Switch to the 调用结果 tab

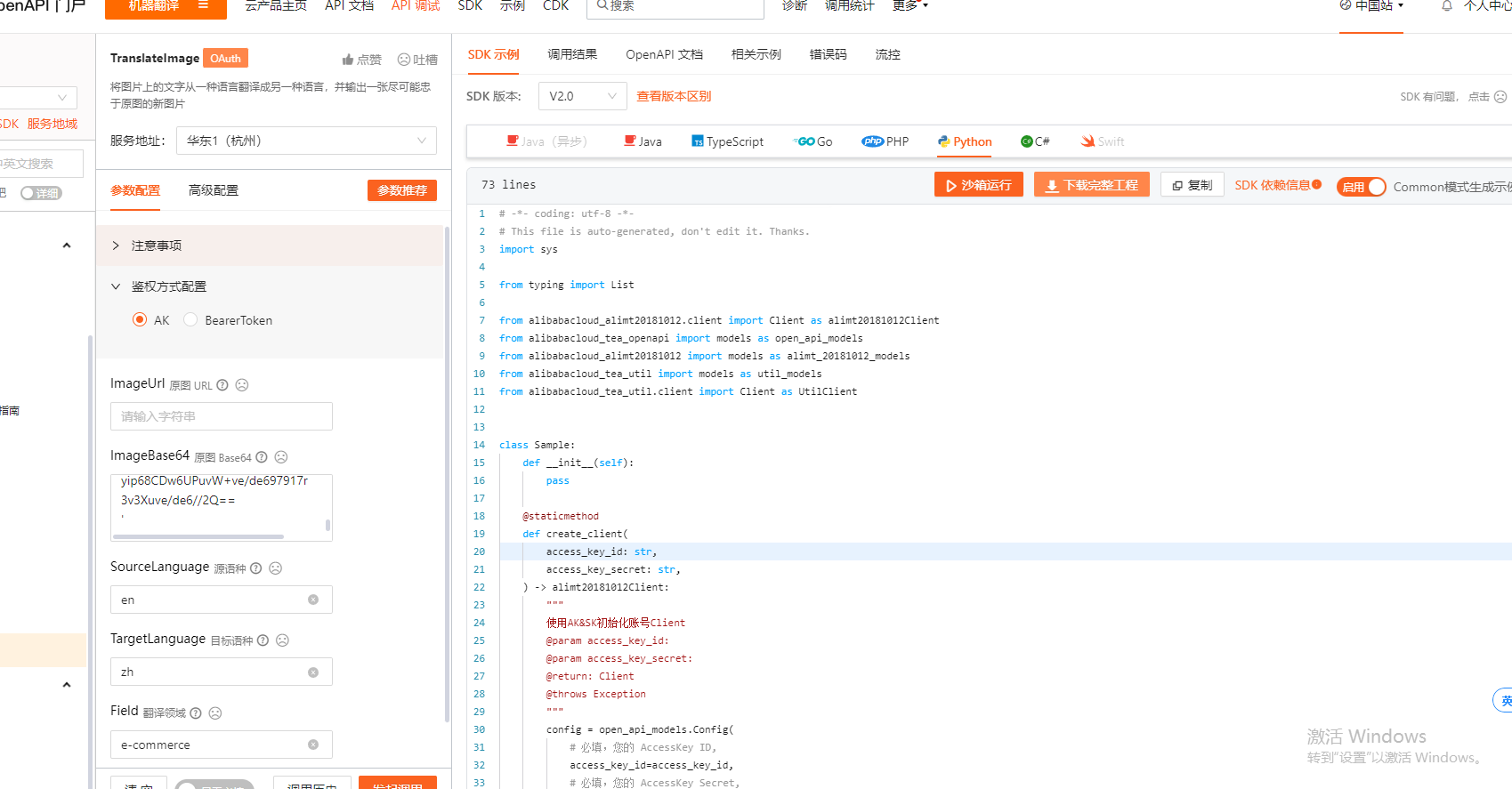point(572,54)
